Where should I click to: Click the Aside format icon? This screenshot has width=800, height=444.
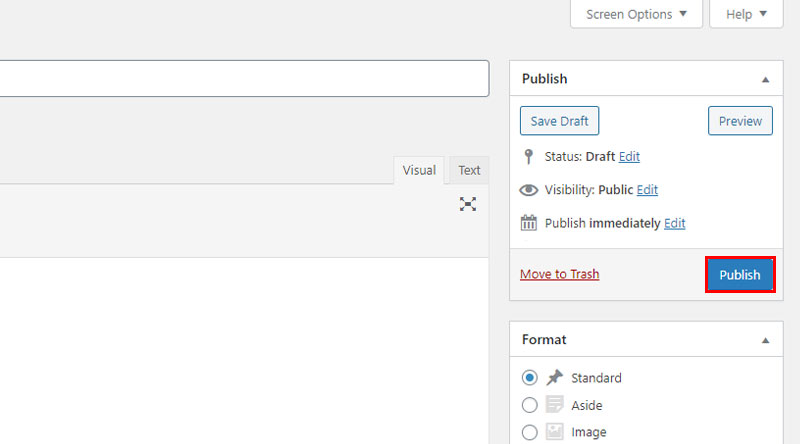555,405
